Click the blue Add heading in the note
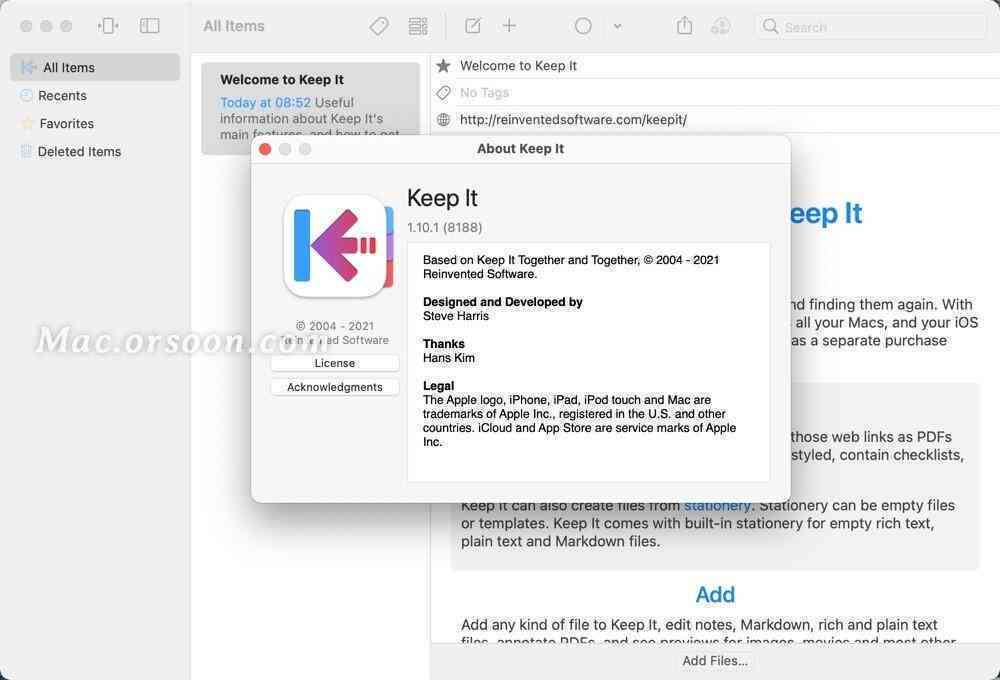1000x680 pixels. [x=715, y=595]
